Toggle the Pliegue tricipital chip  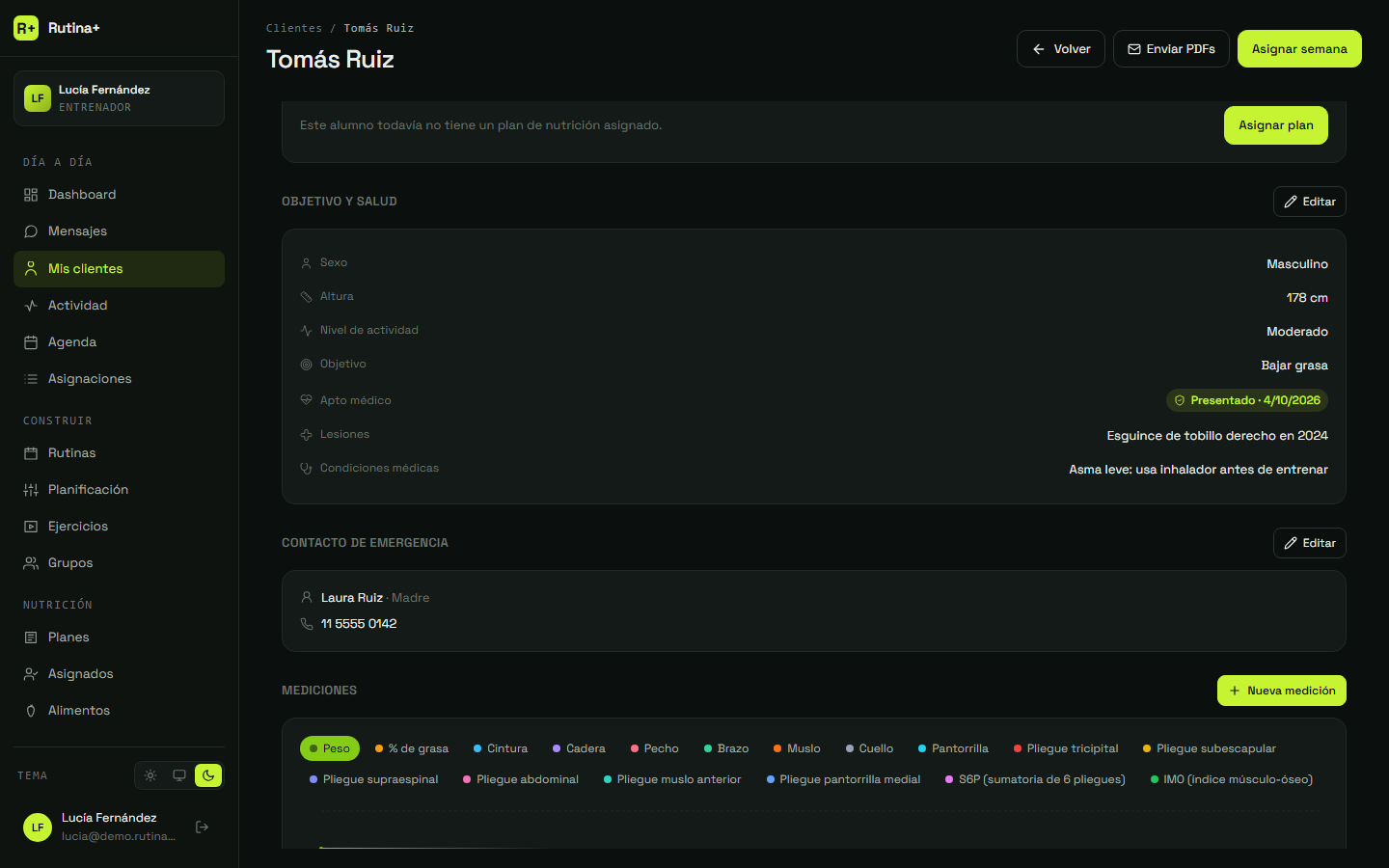pyautogui.click(x=1066, y=748)
